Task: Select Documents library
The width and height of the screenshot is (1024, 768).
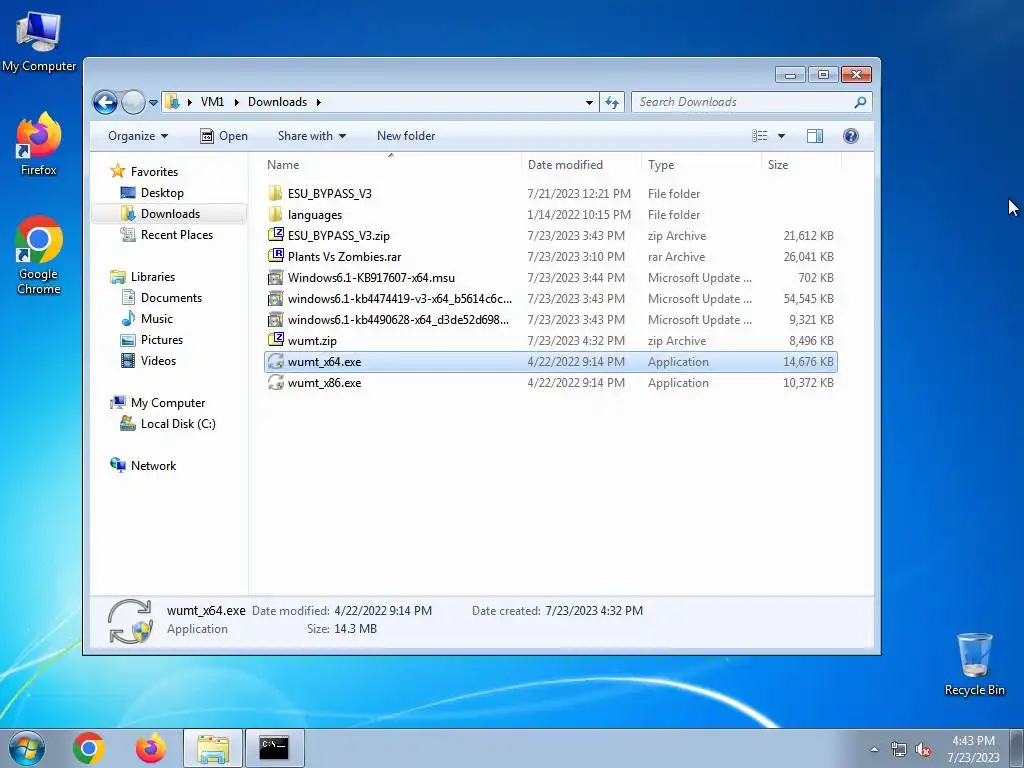Action: [x=171, y=298]
